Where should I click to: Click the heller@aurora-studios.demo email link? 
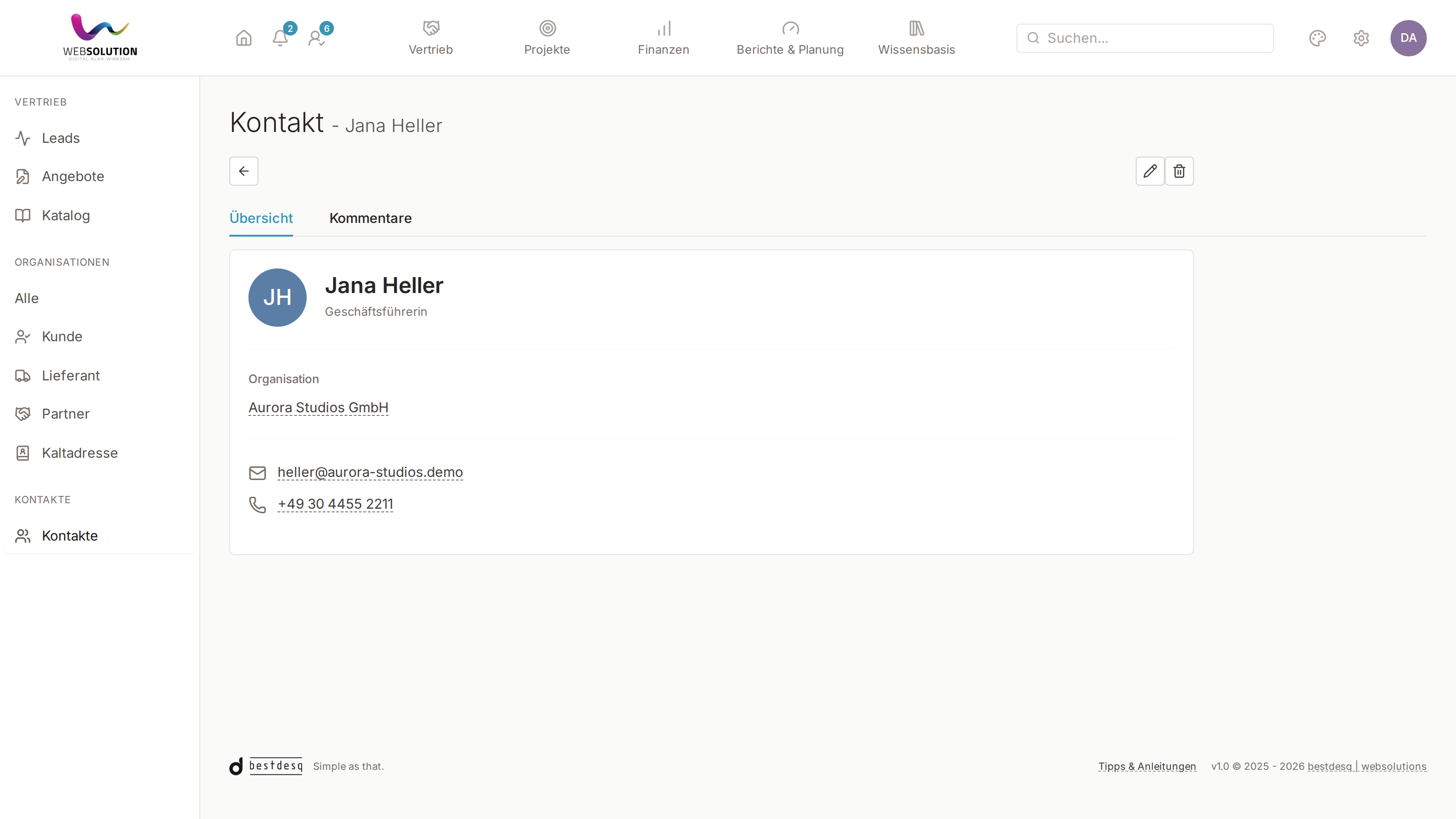pyautogui.click(x=370, y=473)
